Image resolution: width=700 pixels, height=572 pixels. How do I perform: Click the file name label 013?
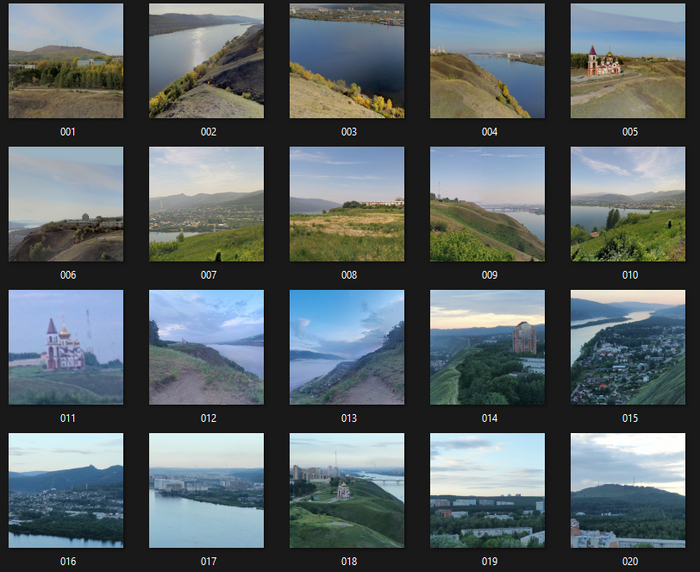pyautogui.click(x=349, y=418)
